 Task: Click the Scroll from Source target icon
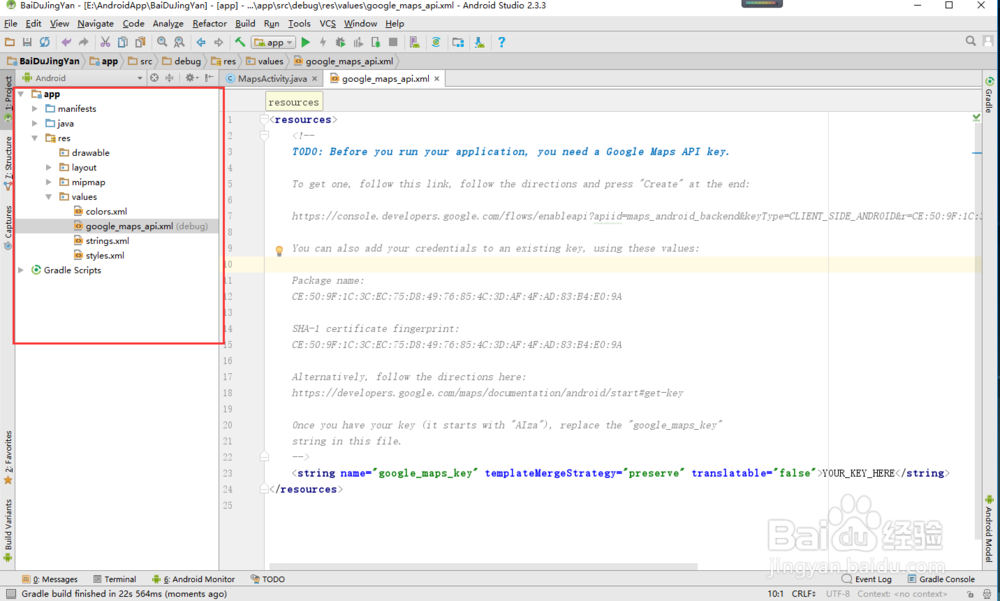(154, 78)
